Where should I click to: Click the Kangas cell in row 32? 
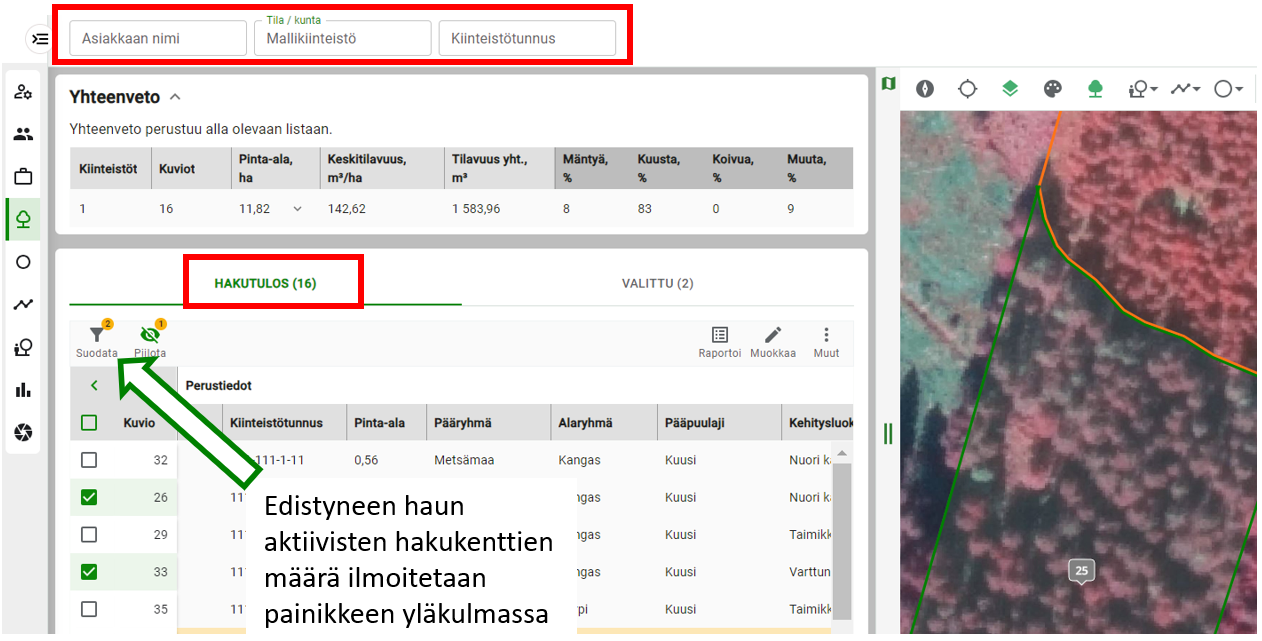point(579,460)
